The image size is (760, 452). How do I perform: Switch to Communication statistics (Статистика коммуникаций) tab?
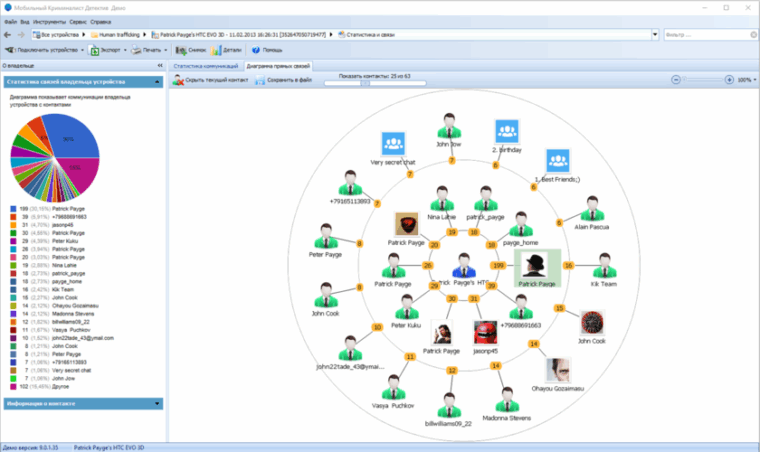coord(206,66)
